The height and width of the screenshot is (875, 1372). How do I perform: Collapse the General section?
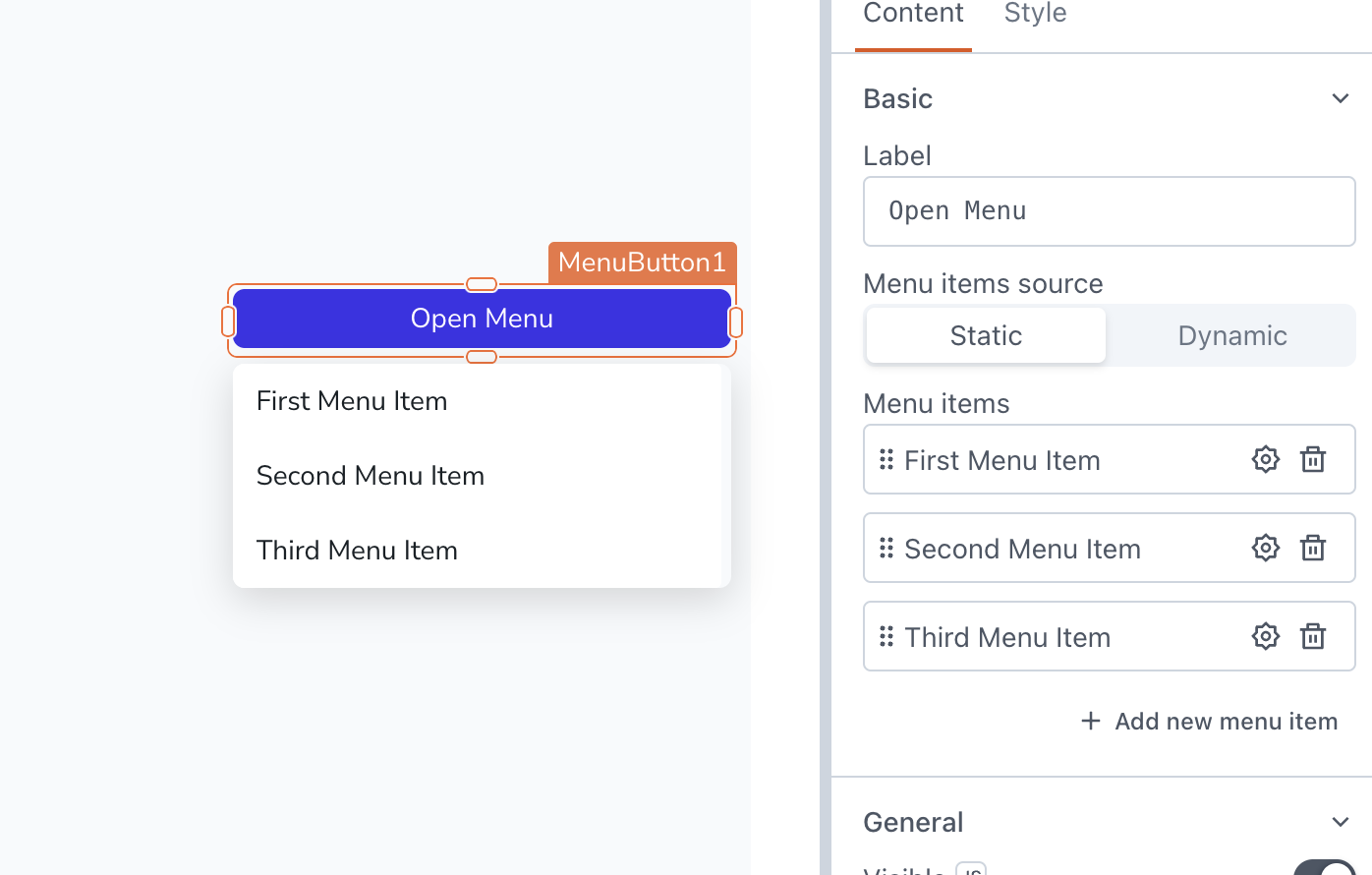[1341, 821]
